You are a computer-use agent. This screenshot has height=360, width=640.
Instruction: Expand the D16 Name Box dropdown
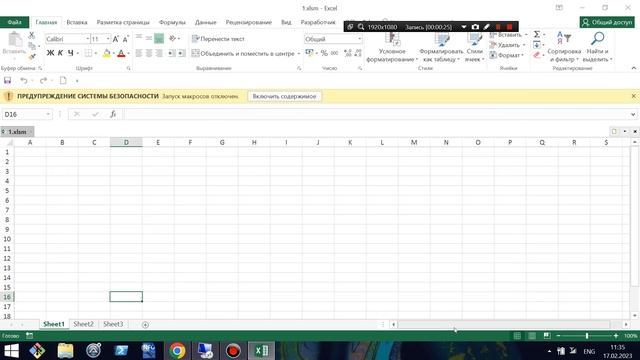point(48,114)
